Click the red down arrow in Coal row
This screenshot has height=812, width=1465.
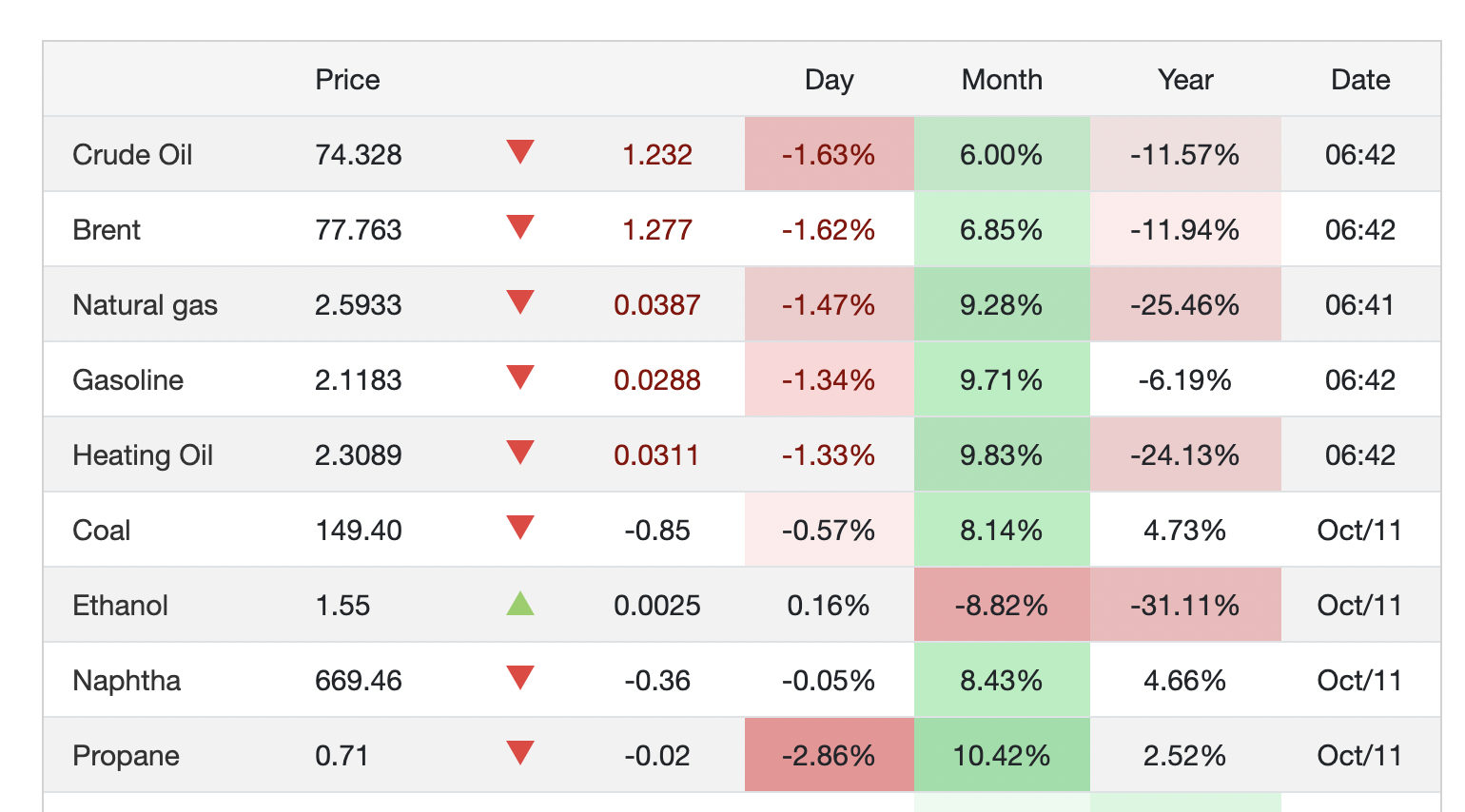[x=520, y=528]
